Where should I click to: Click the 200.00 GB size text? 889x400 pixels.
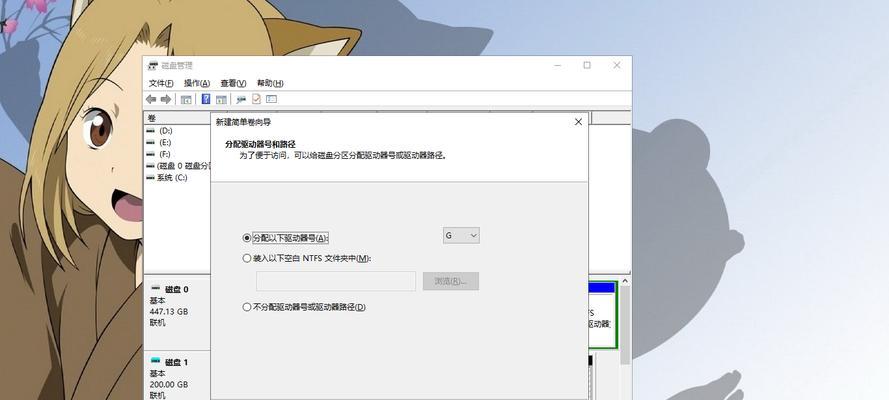point(168,384)
